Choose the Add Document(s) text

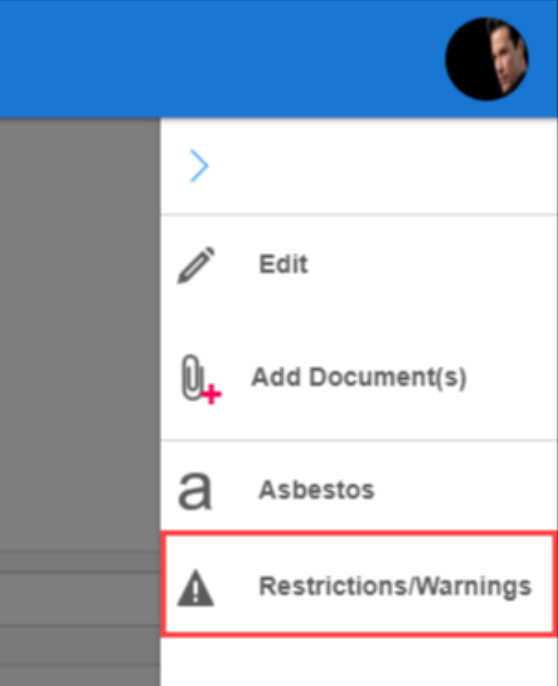[359, 377]
